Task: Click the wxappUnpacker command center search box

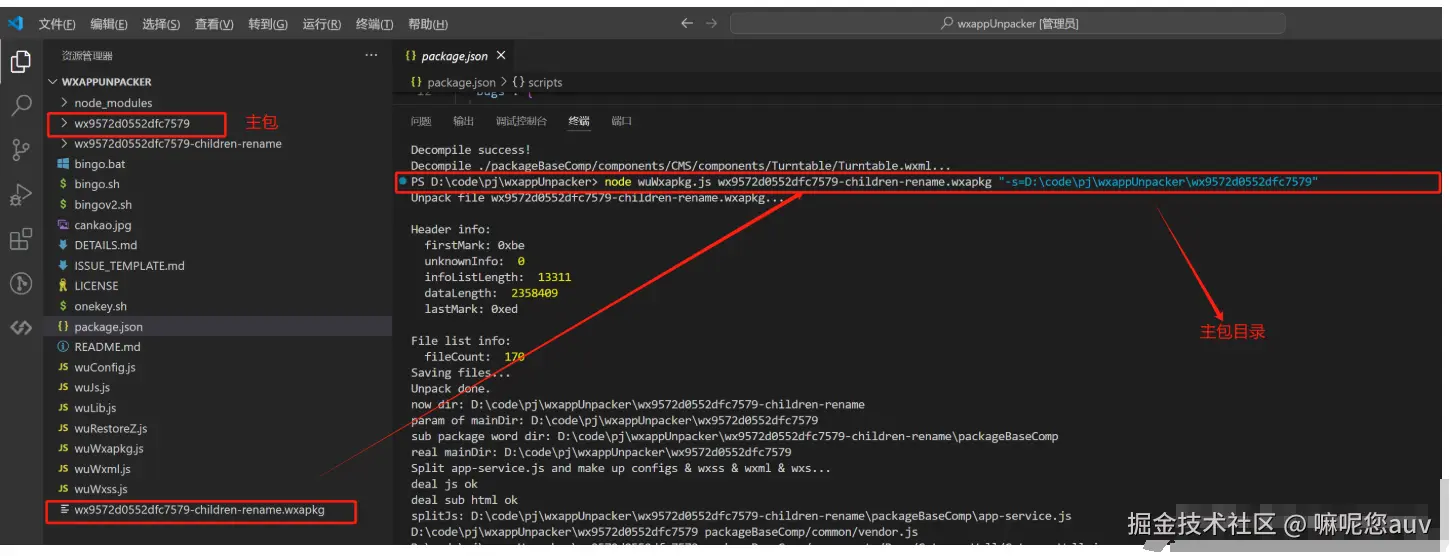Action: click(x=1010, y=23)
